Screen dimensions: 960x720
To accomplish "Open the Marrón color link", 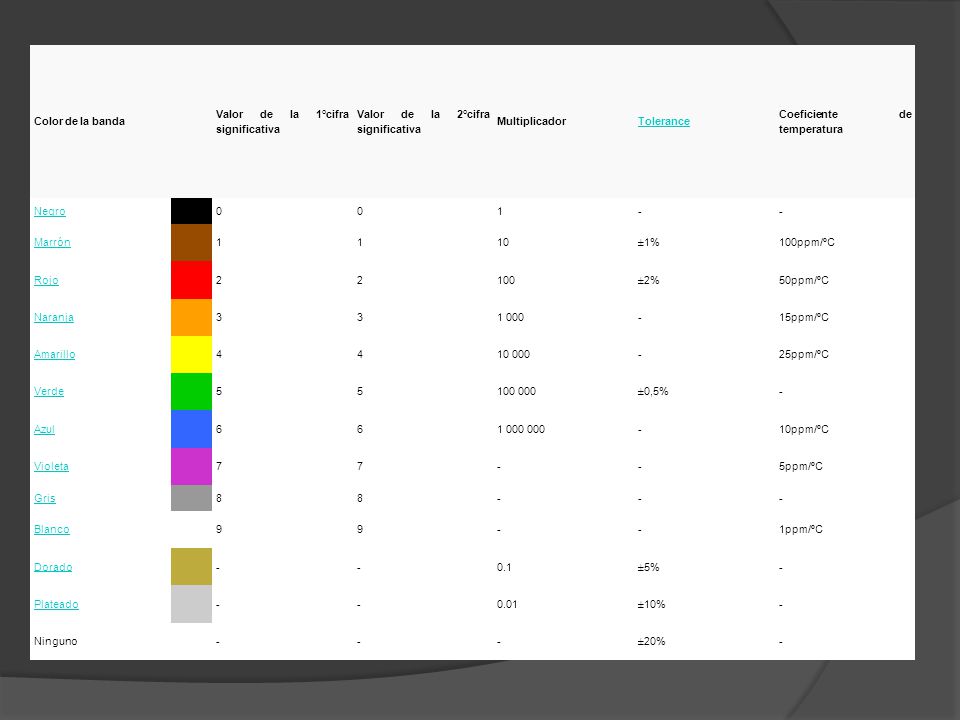I will point(52,242).
